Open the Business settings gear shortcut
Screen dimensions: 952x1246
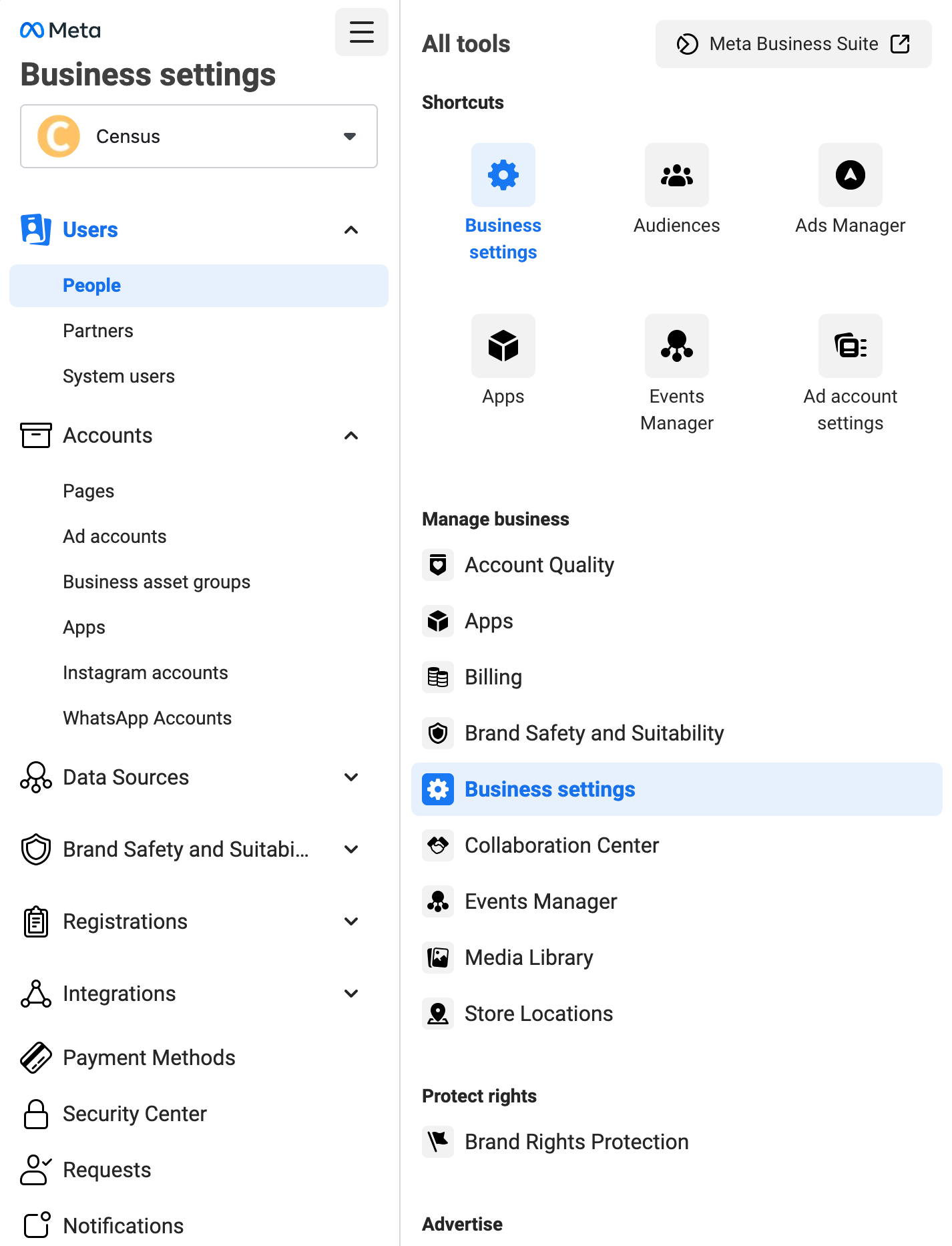(503, 176)
